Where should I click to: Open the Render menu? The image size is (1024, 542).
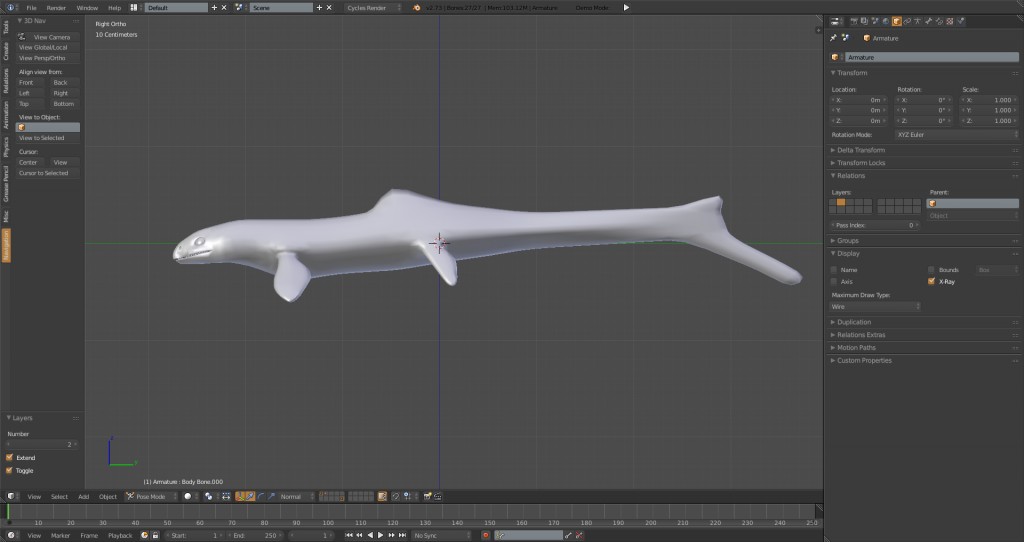(56, 8)
